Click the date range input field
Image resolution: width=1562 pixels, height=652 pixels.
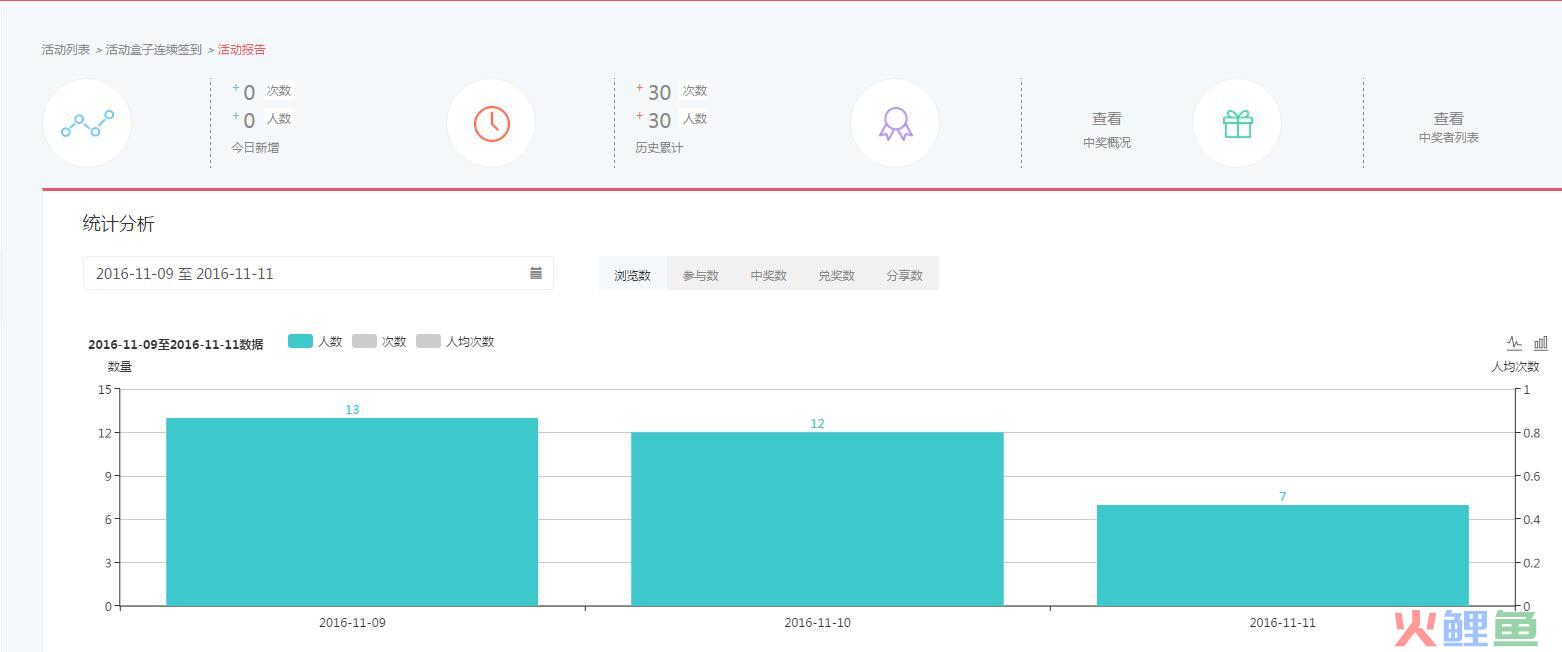[318, 273]
